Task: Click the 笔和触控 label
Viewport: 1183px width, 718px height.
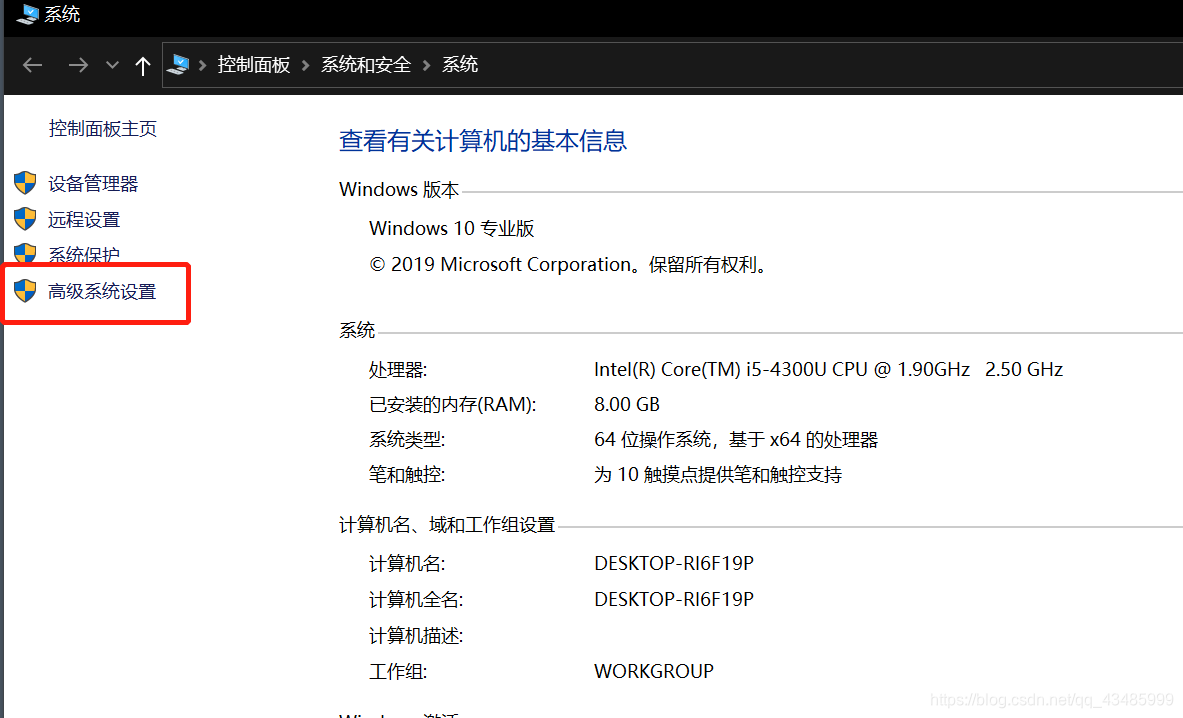Action: (x=407, y=474)
